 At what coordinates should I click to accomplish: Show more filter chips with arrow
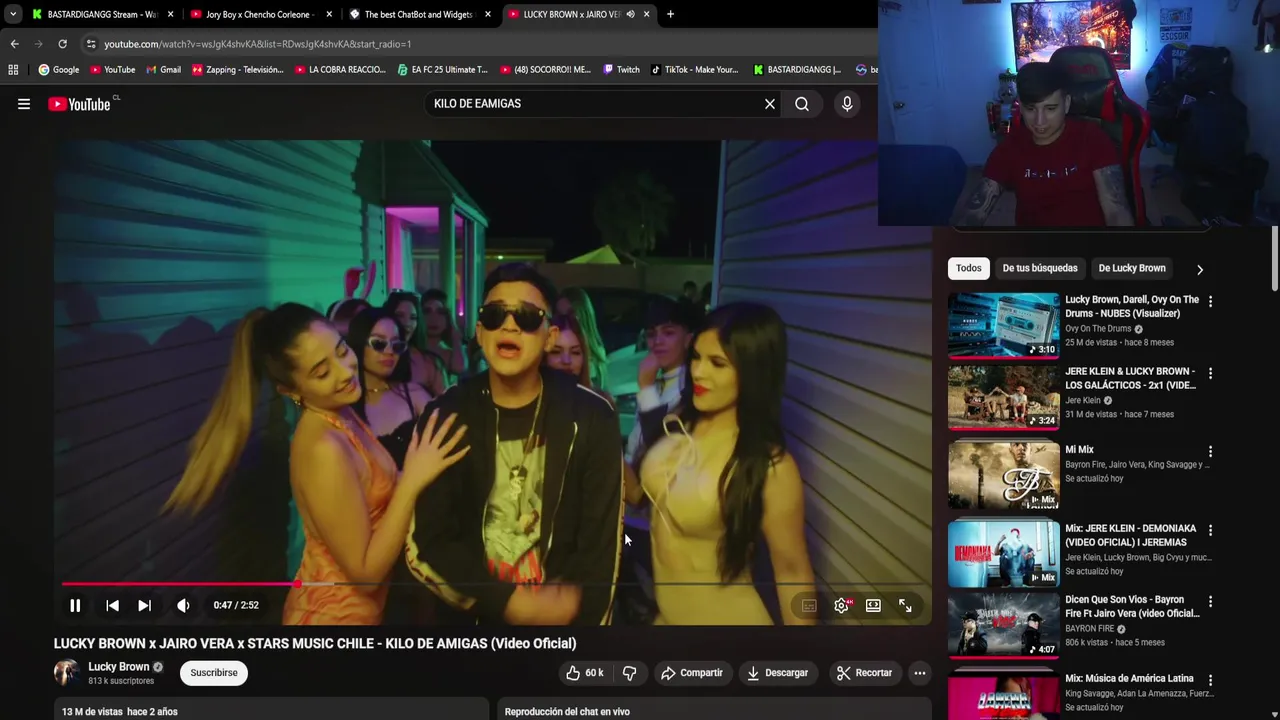(1199, 269)
